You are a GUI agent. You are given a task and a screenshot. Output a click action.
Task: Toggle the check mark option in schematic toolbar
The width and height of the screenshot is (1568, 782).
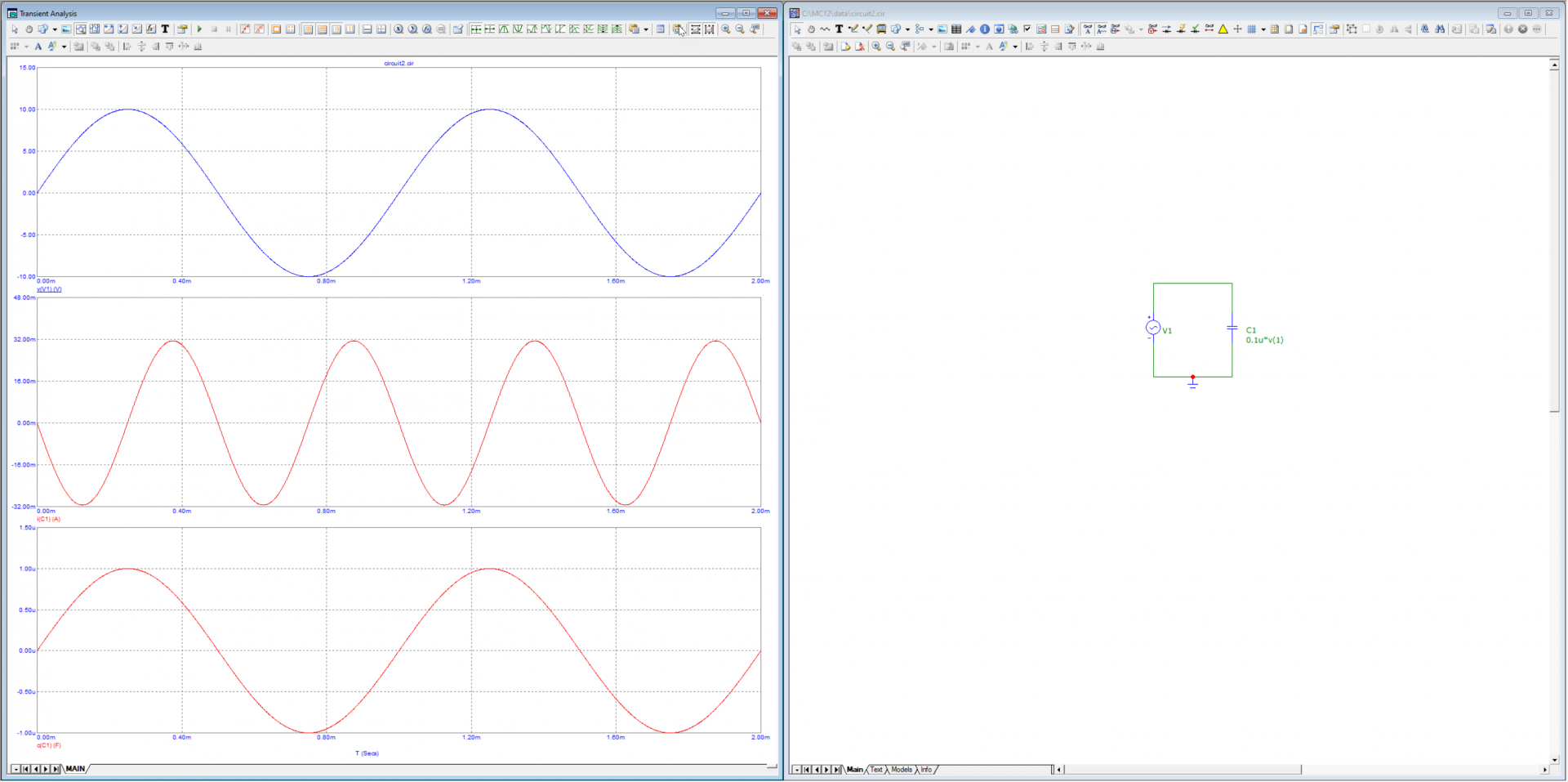1027,29
